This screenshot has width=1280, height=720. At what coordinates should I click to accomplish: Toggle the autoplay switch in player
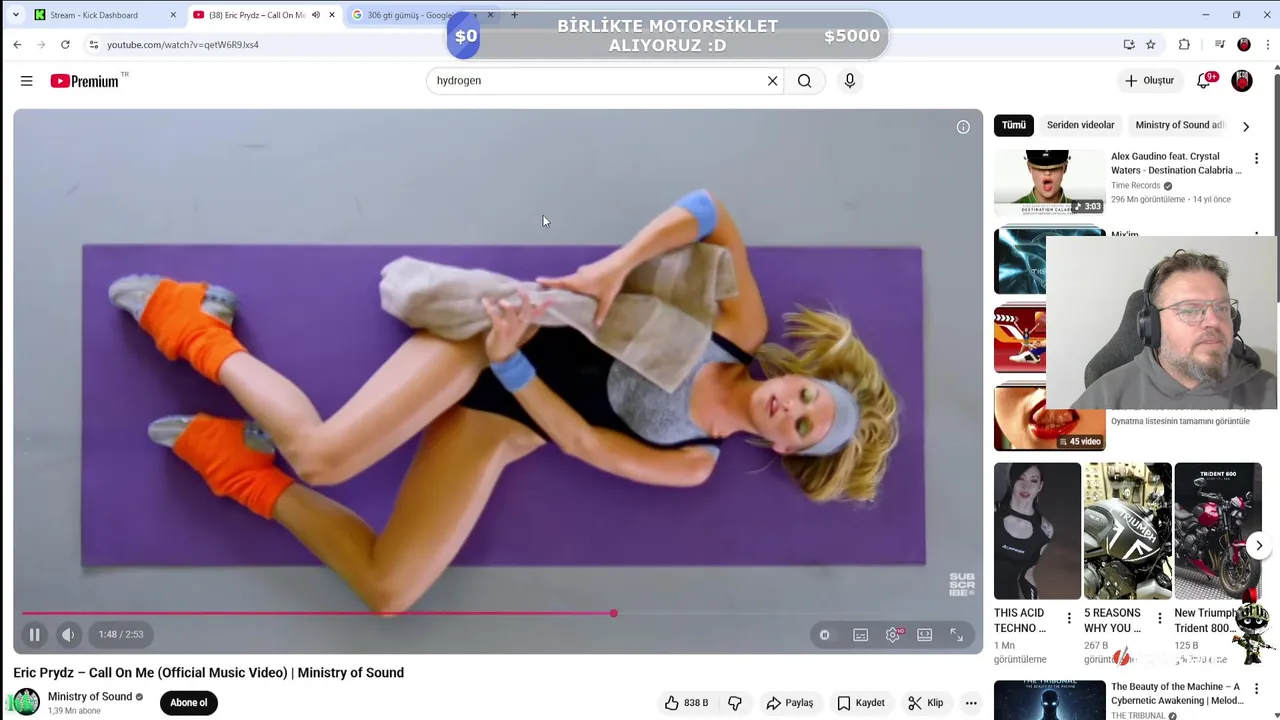tap(824, 635)
